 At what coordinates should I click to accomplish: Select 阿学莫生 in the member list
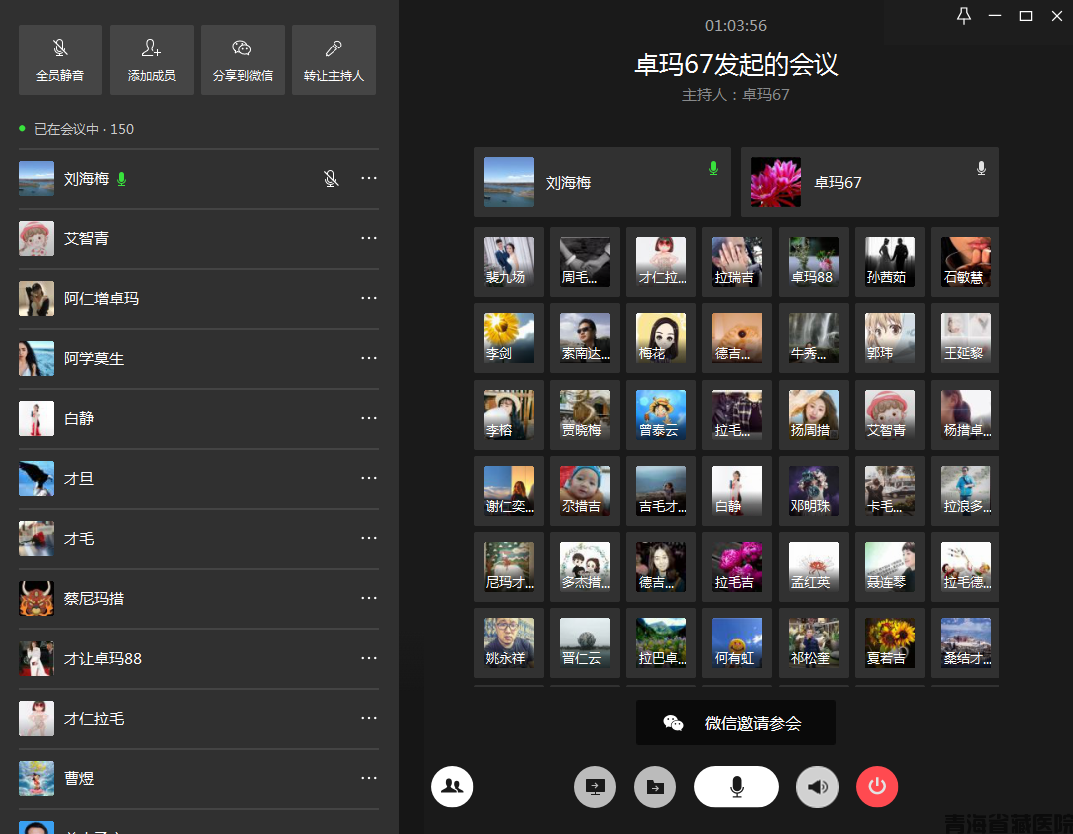coord(94,359)
